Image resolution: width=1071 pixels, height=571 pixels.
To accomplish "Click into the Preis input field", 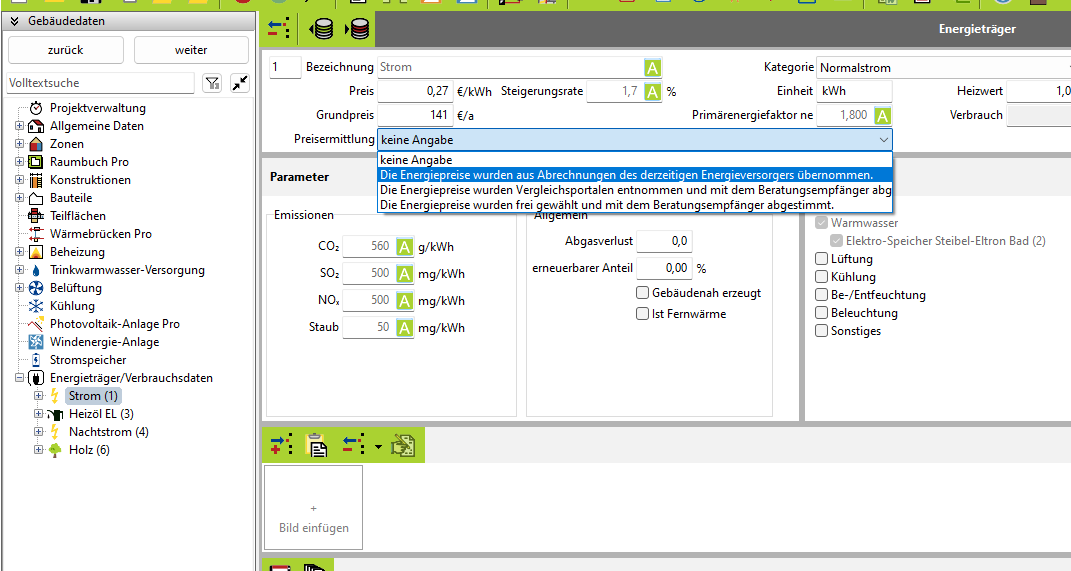I will point(415,91).
